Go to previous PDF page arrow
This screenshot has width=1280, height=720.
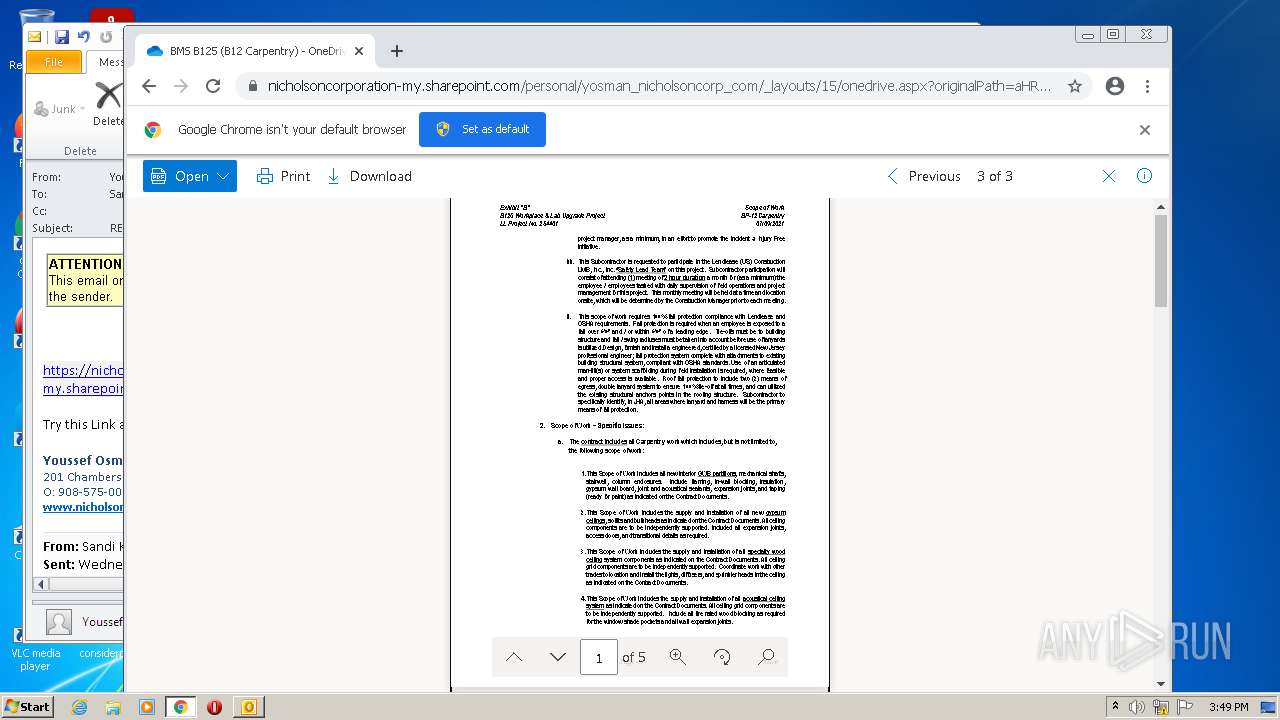click(x=514, y=657)
